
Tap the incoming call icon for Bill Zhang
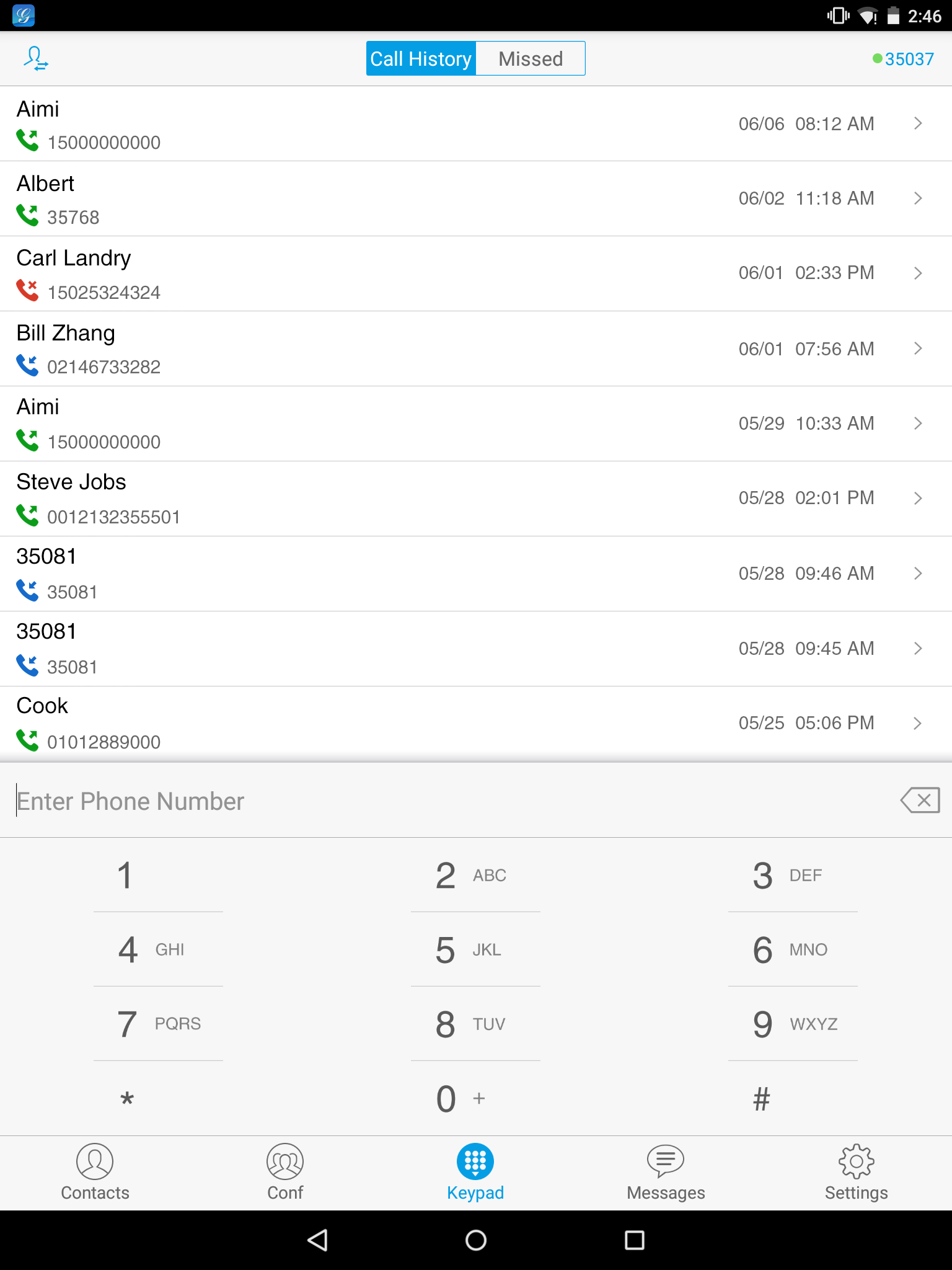coord(27,365)
